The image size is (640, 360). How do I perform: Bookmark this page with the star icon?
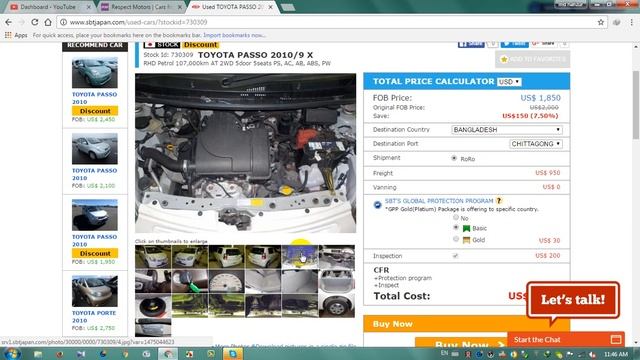coord(600,22)
